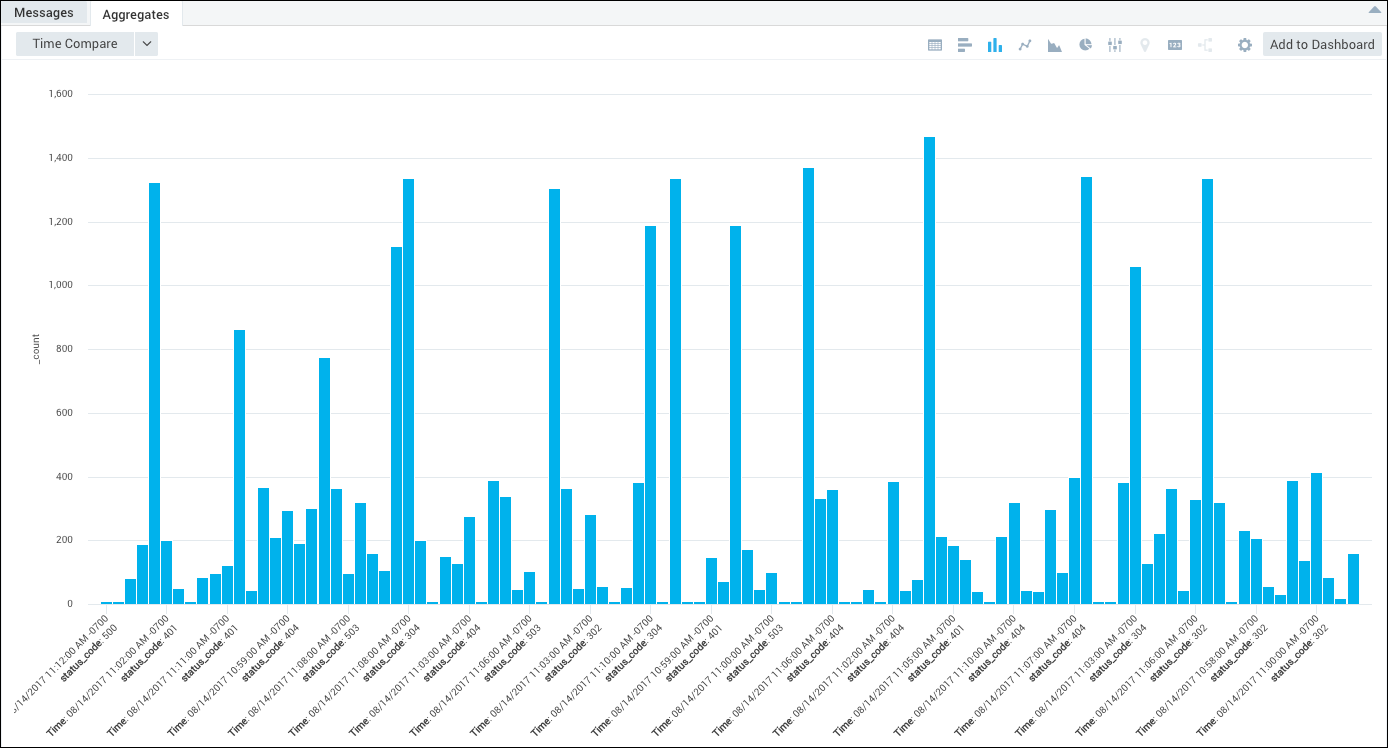
Task: Switch to table view icon
Action: point(935,45)
